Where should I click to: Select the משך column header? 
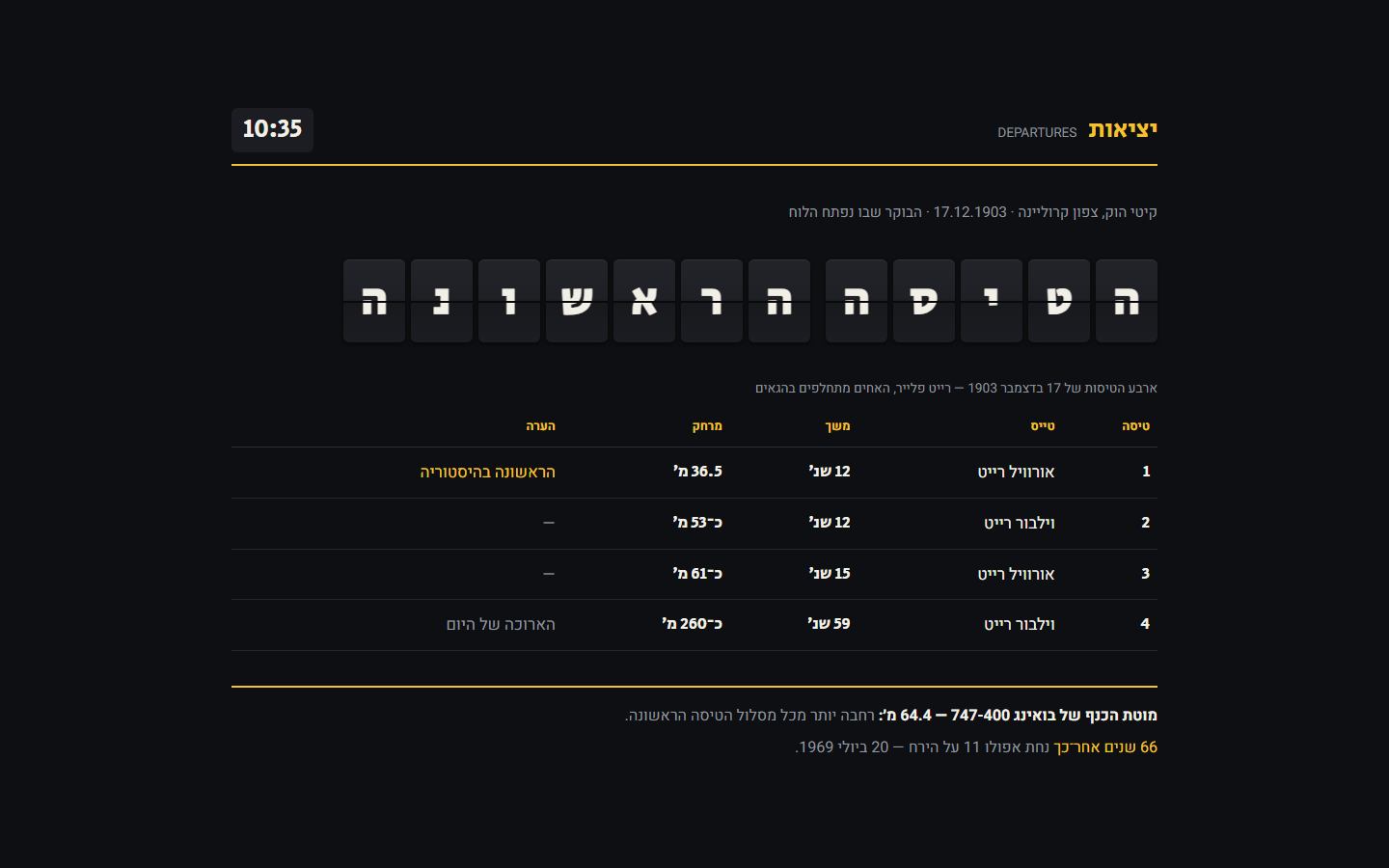[837, 425]
